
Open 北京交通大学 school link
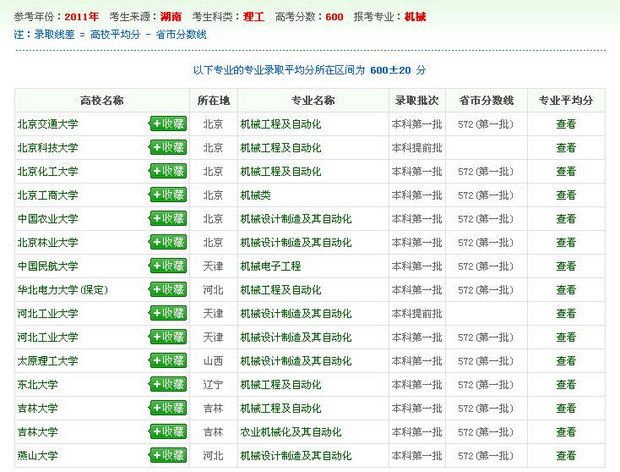pyautogui.click(x=48, y=124)
